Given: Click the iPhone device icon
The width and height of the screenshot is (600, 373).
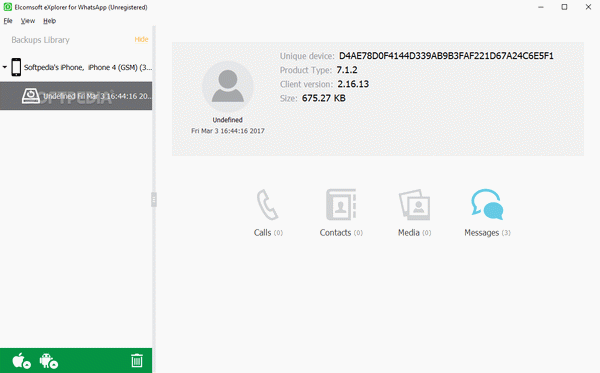Looking at the screenshot, I should point(16,67).
